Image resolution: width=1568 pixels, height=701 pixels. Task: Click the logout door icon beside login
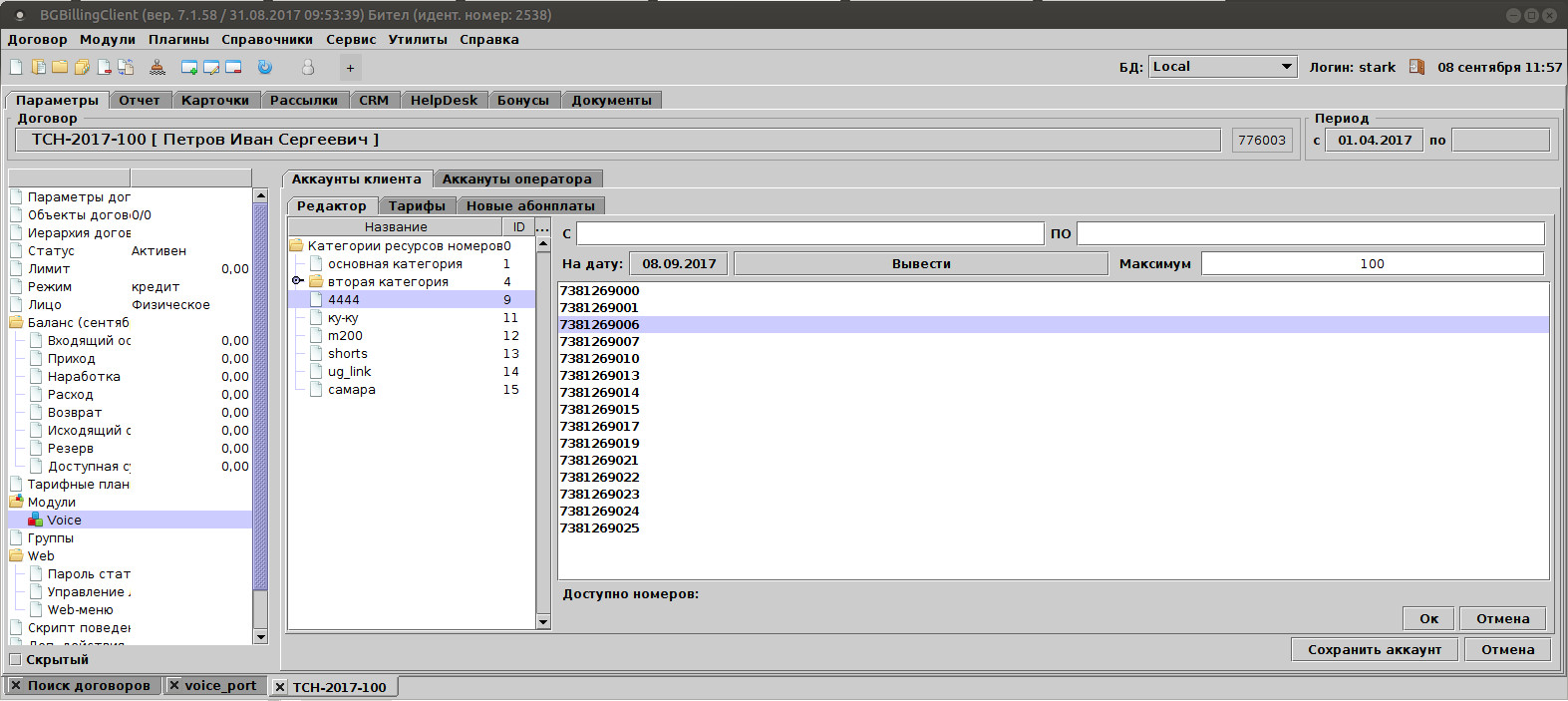1416,67
